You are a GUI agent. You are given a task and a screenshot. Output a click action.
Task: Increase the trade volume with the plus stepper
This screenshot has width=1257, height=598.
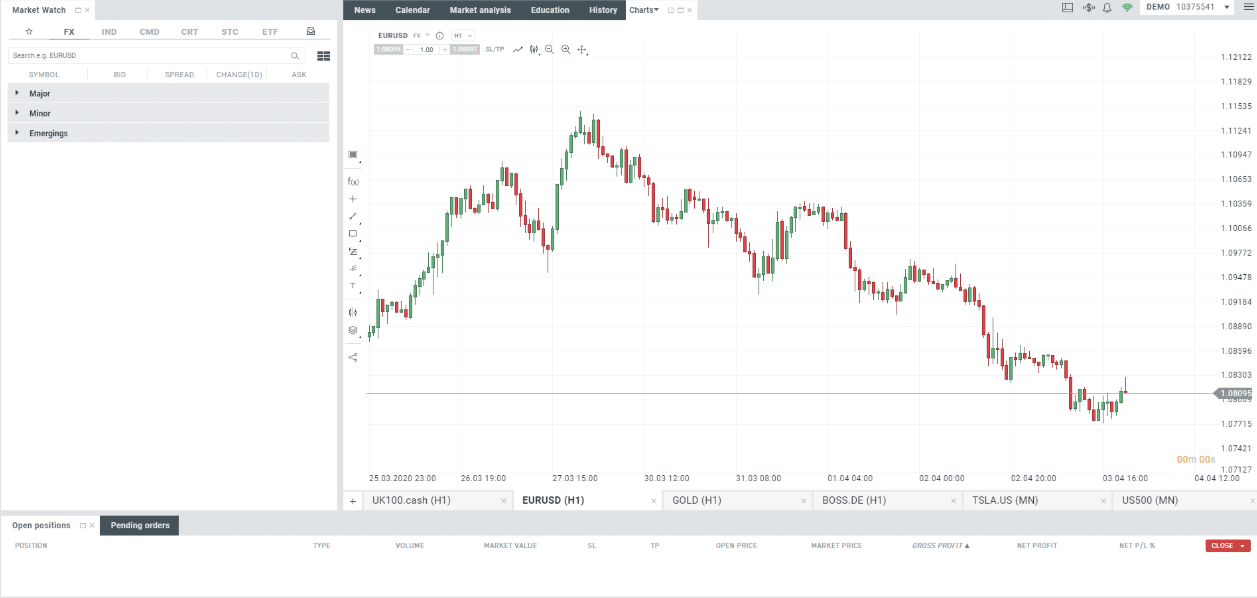(x=444, y=49)
